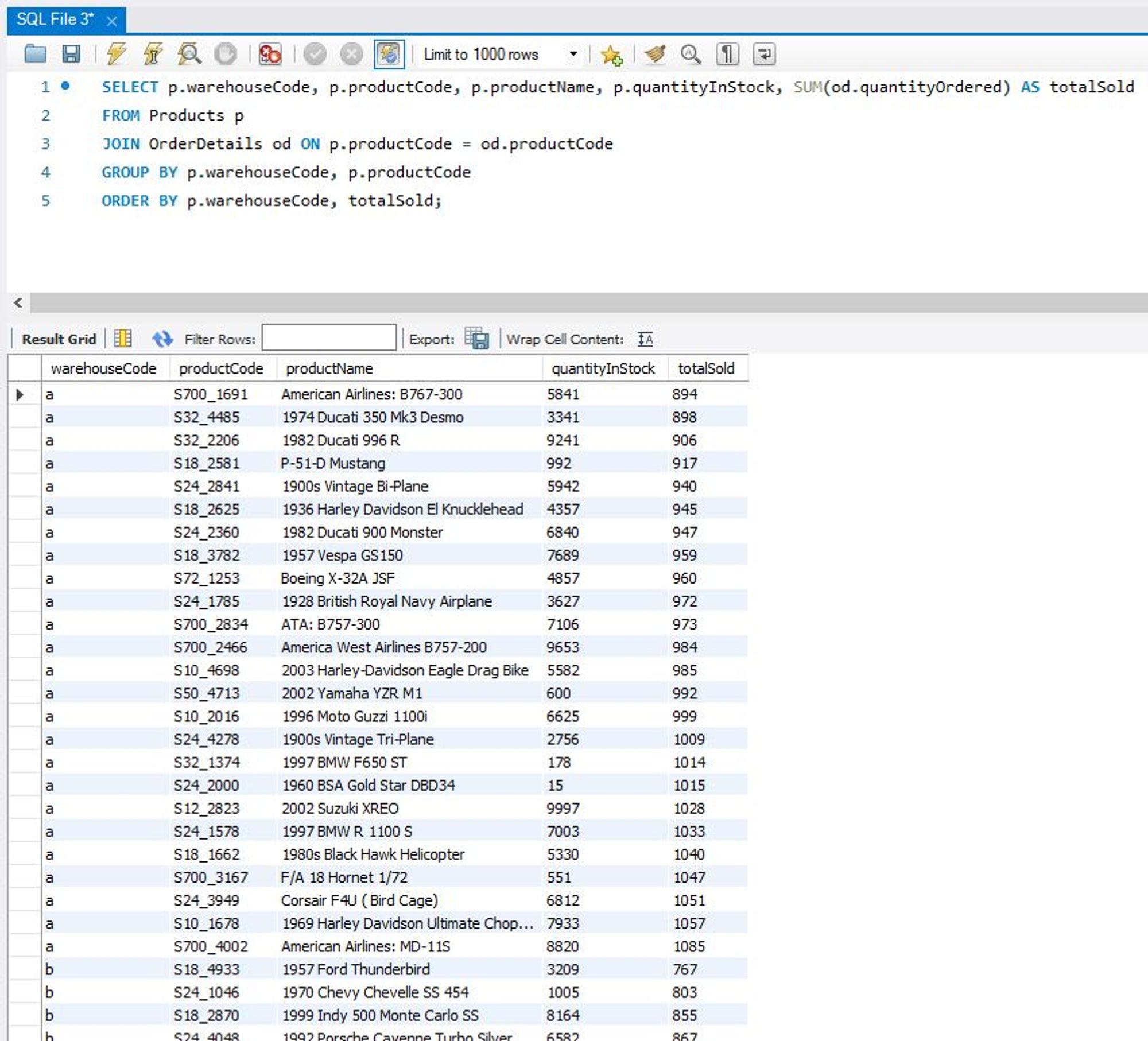Select cell 1980s Black Hawk Helicopter

pos(409,854)
